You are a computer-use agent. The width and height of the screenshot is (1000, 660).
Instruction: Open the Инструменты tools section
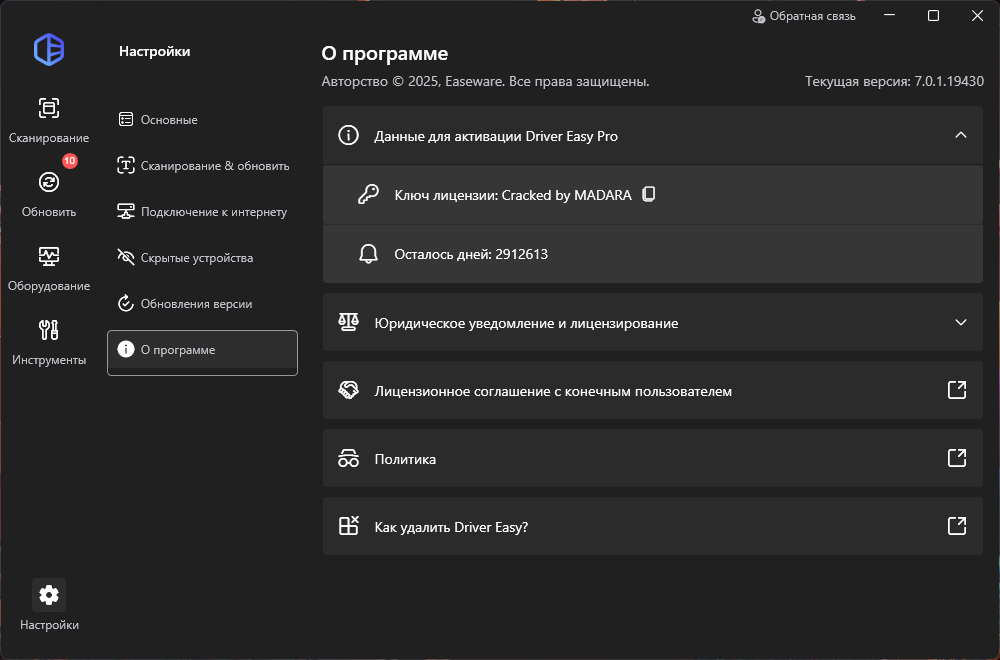pos(49,342)
